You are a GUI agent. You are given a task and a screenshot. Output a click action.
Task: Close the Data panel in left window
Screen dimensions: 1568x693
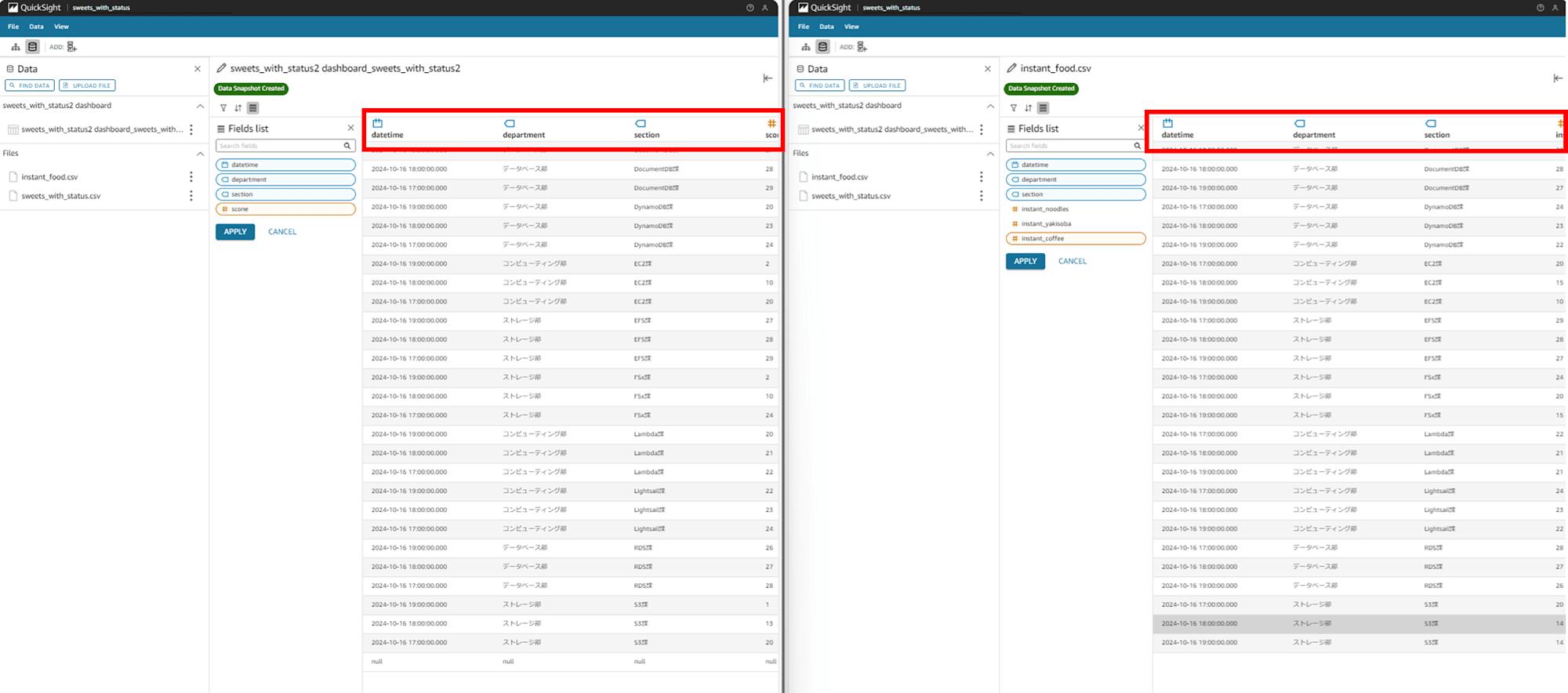198,69
